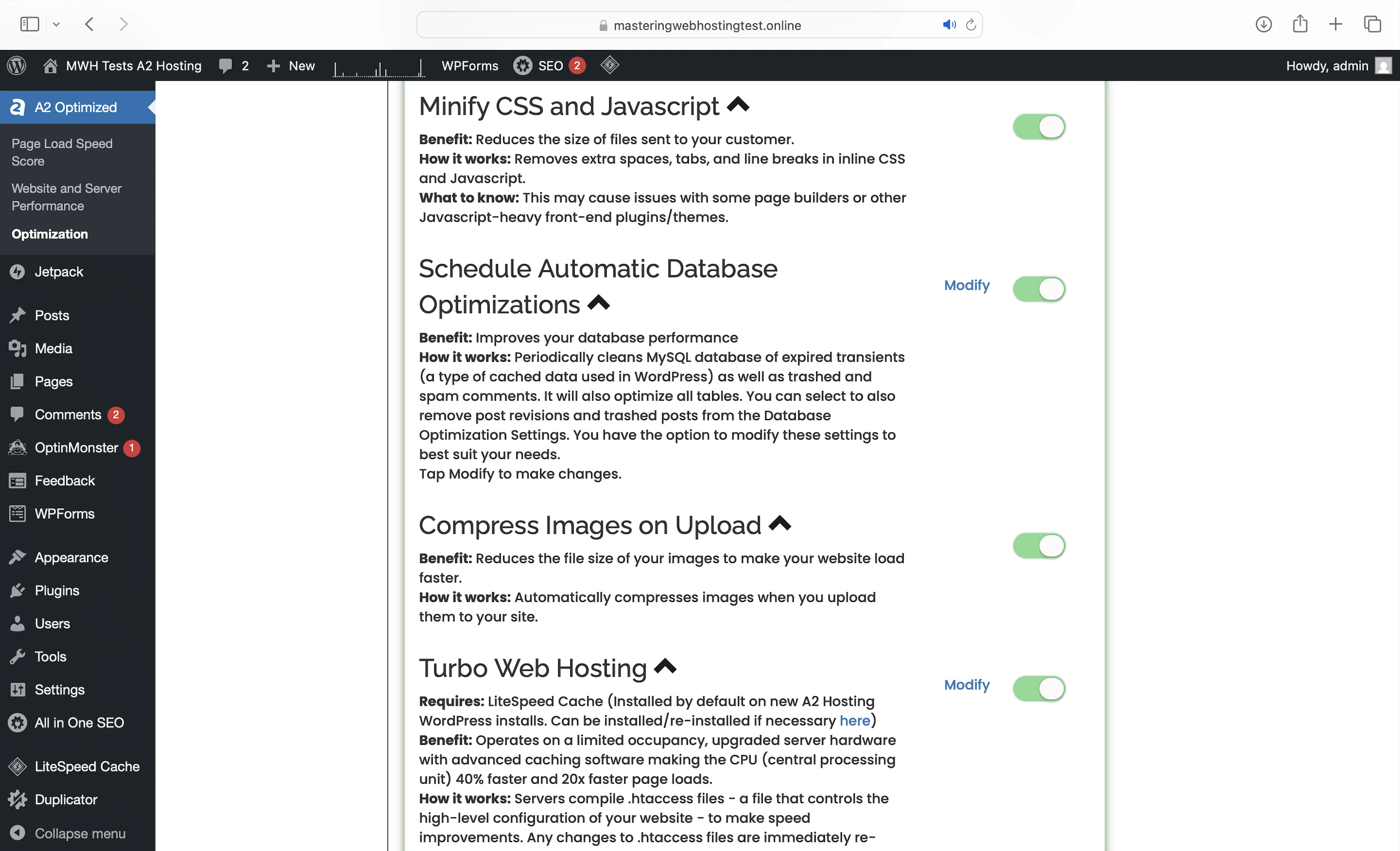Click the 'here' LiteSpeed install link

pos(855,720)
